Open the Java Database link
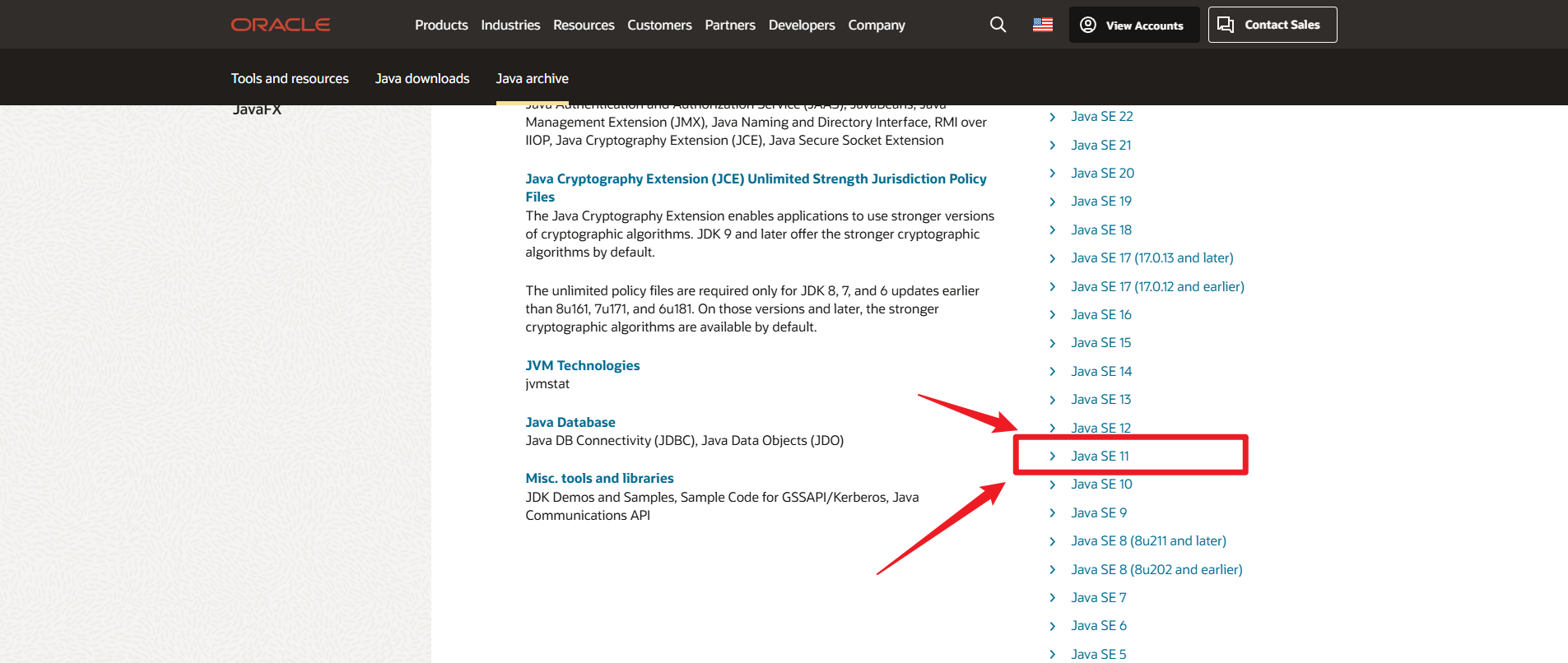Screen dimensions: 1568x663 570,422
